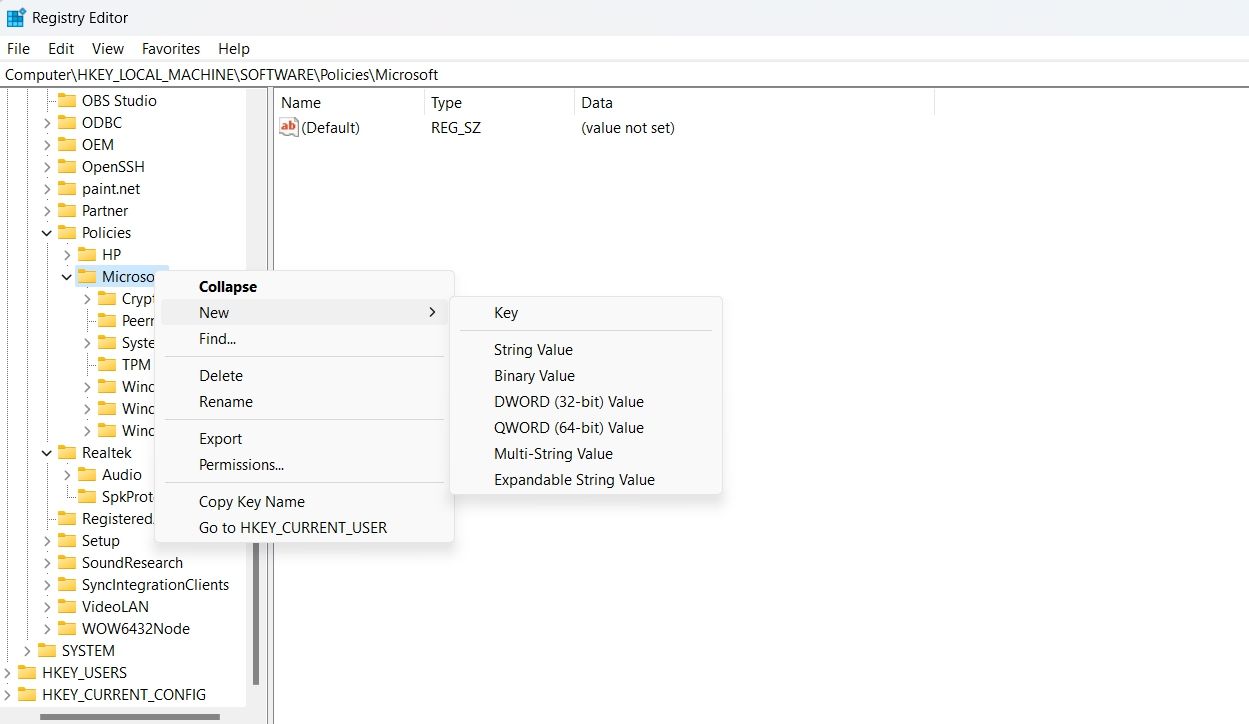
Task: Select the SoundResearch folder icon
Action: click(x=67, y=562)
